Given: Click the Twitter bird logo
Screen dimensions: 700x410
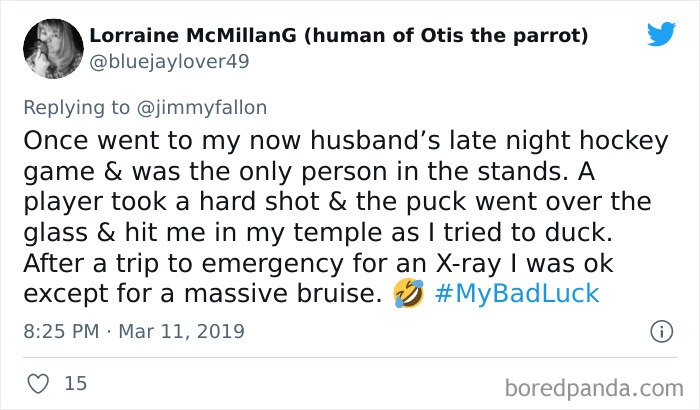Looking at the screenshot, I should click(x=661, y=34).
